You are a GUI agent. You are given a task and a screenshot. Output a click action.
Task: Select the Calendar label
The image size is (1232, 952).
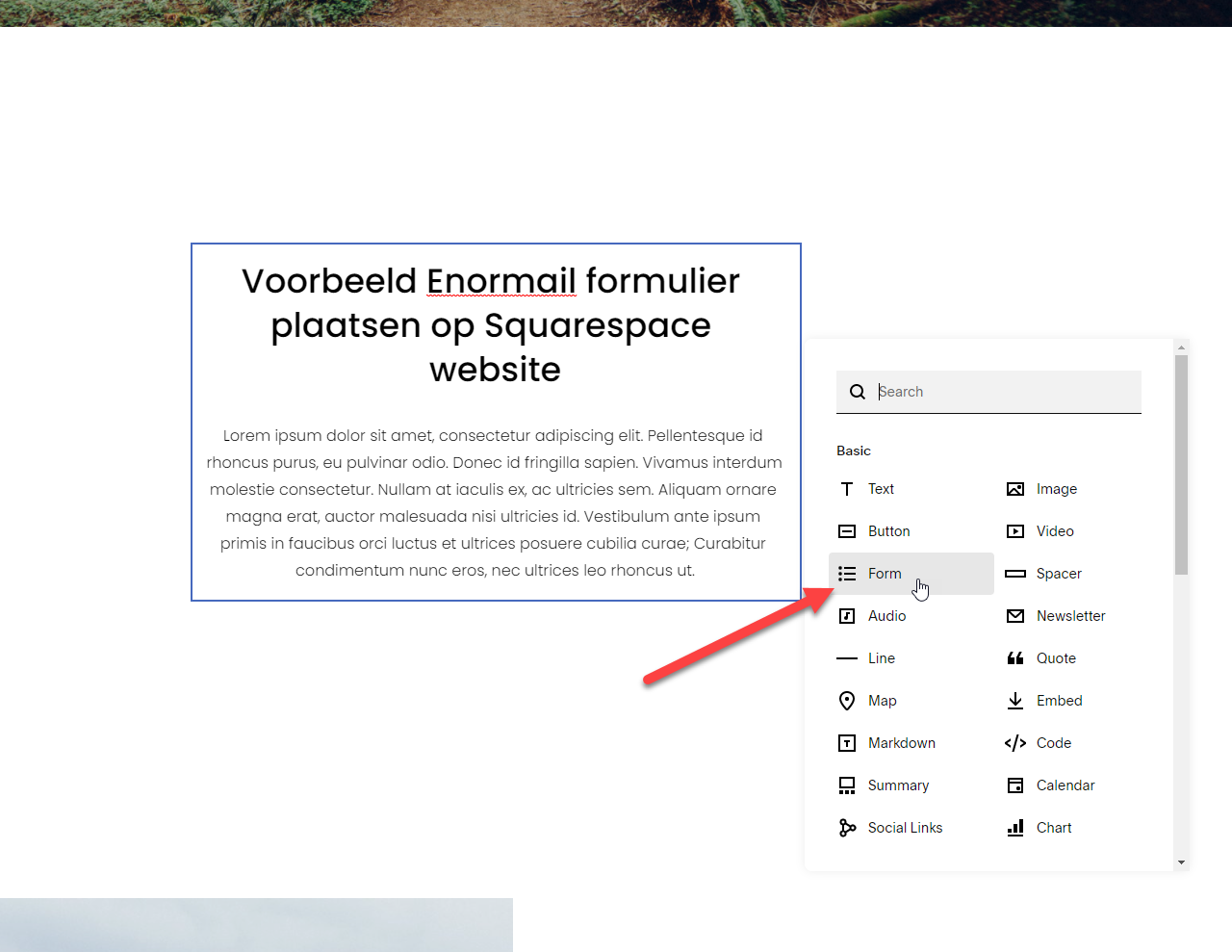click(1065, 785)
